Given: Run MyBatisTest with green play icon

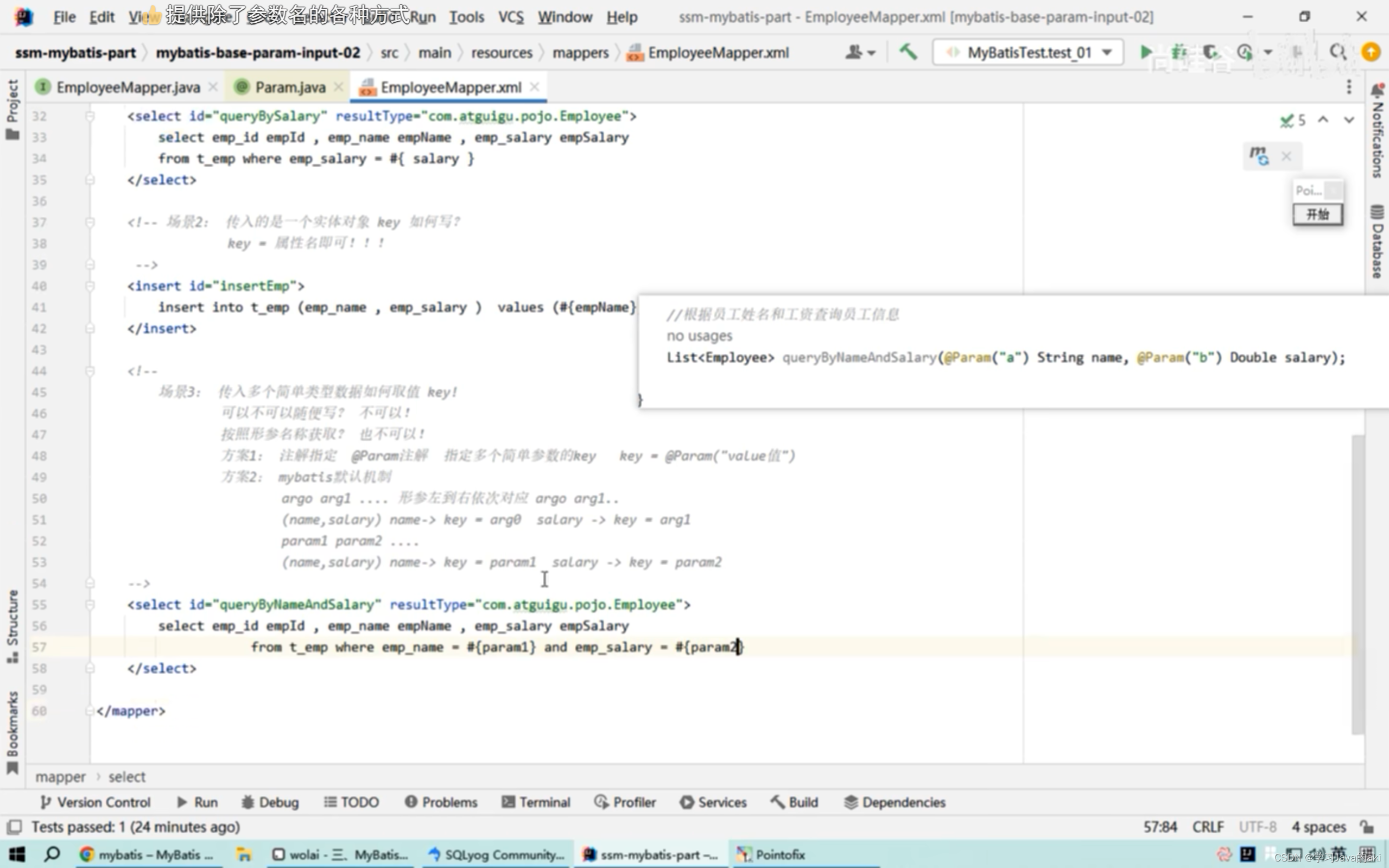Looking at the screenshot, I should coord(1145,52).
